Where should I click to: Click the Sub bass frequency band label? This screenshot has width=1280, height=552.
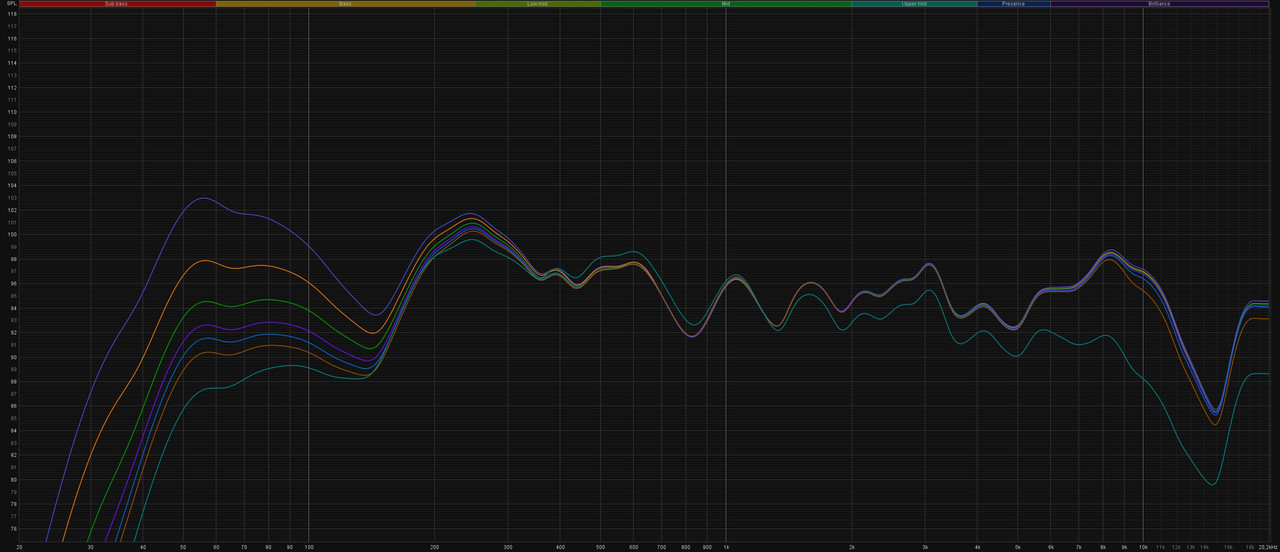(x=117, y=4)
